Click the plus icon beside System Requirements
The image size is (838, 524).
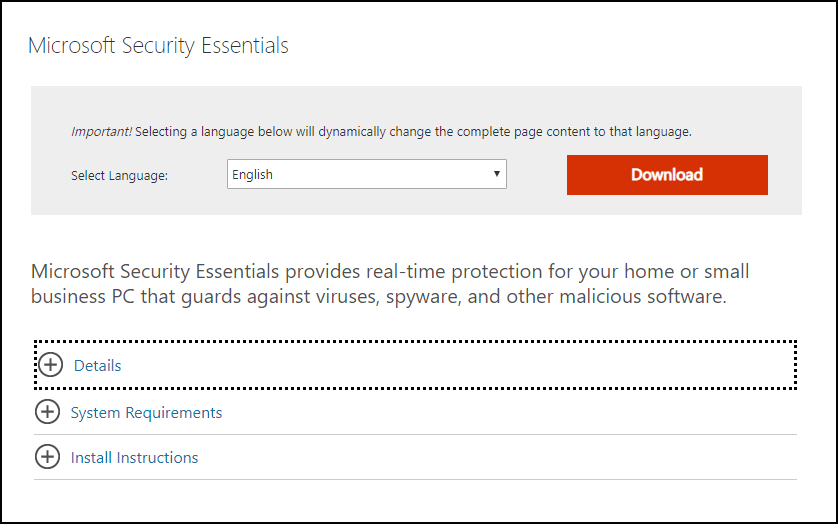(48, 412)
